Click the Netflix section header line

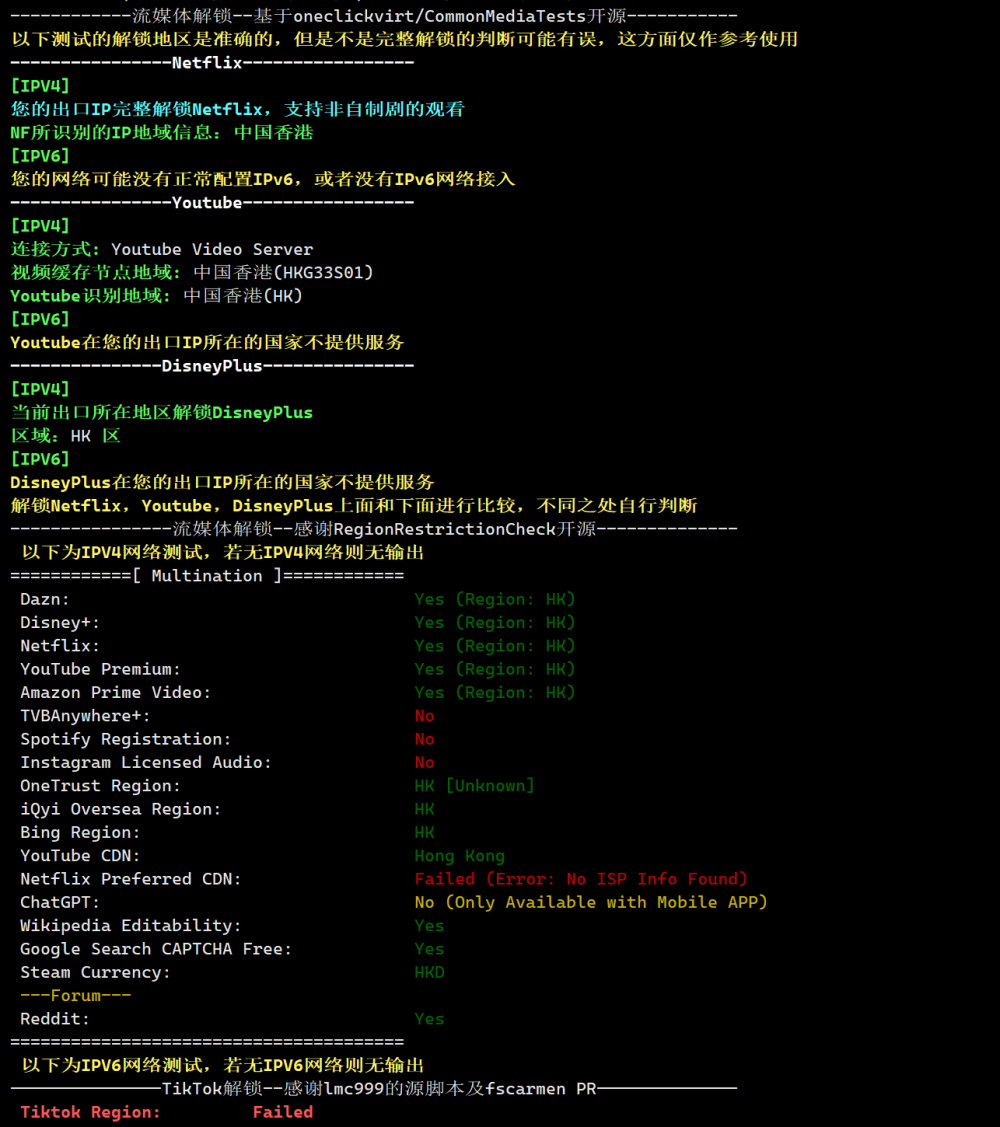[x=211, y=62]
